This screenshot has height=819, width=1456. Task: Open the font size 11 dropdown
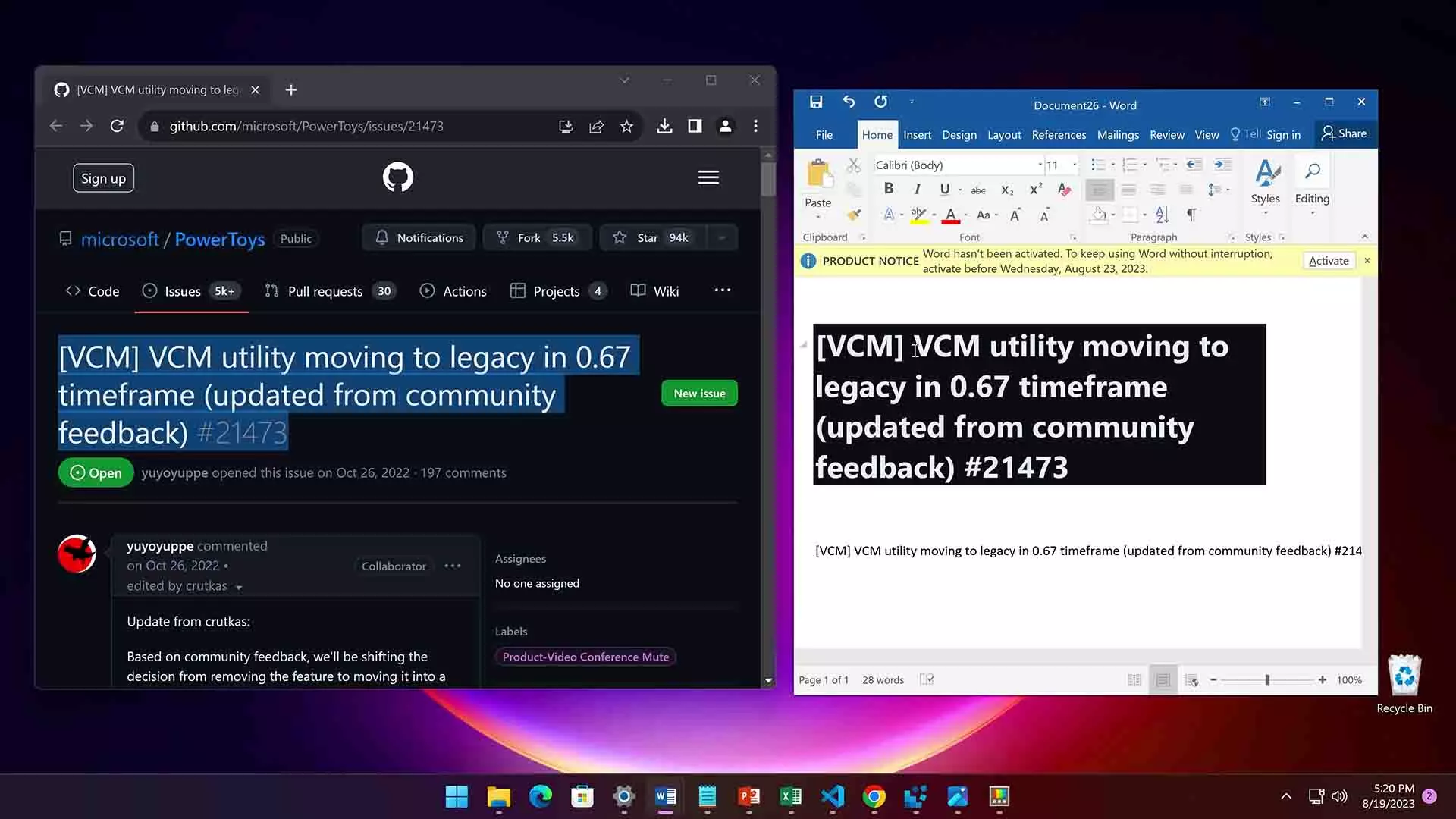[x=1075, y=165]
